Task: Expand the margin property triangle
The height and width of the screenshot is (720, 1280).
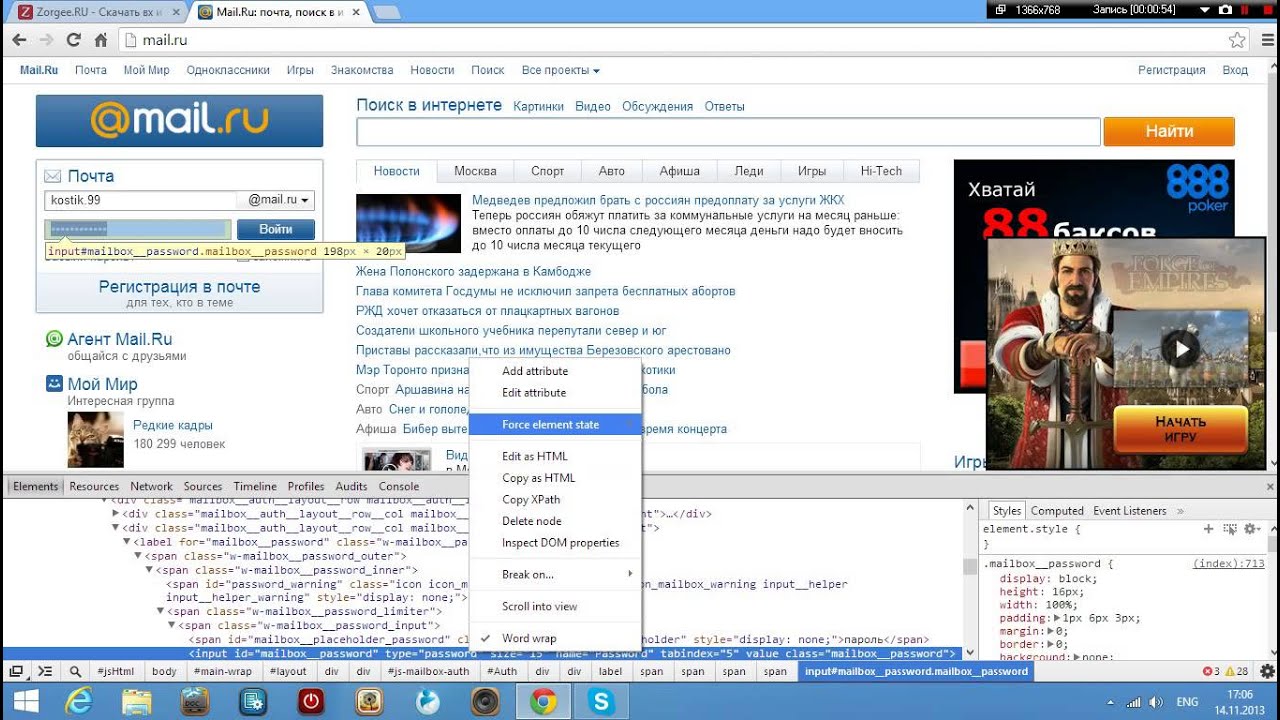Action: click(1052, 631)
